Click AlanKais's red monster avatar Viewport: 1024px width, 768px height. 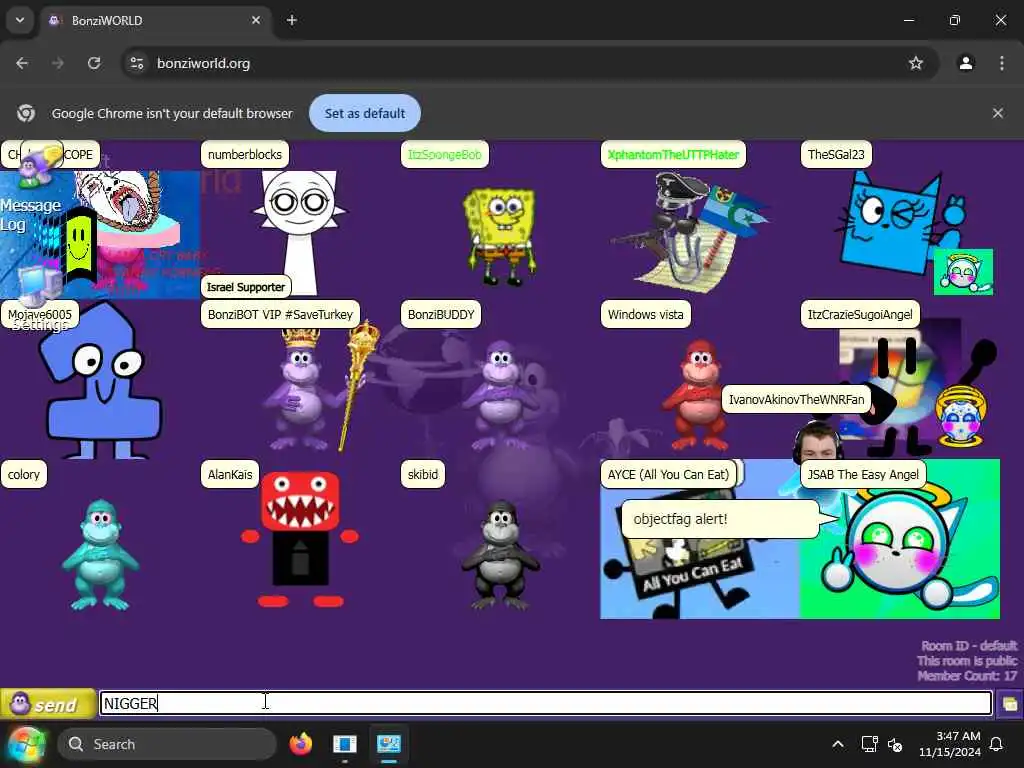point(300,538)
